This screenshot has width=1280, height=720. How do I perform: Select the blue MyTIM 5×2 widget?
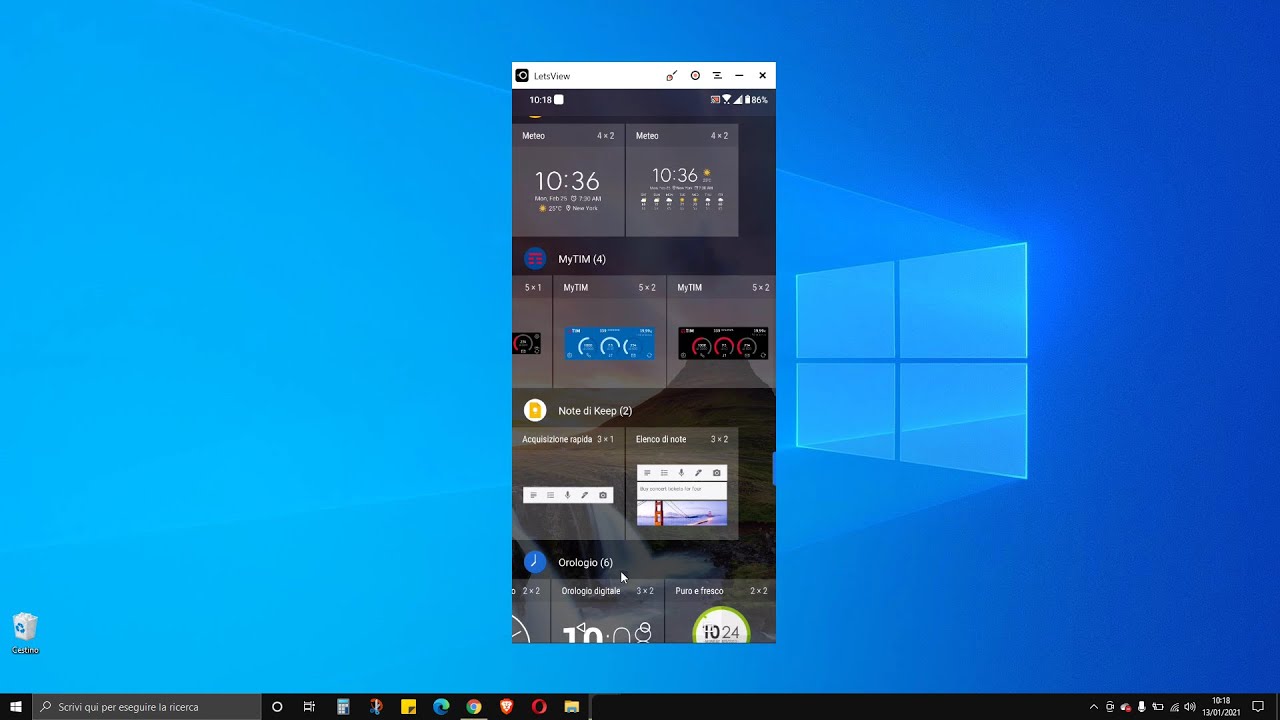click(x=609, y=332)
